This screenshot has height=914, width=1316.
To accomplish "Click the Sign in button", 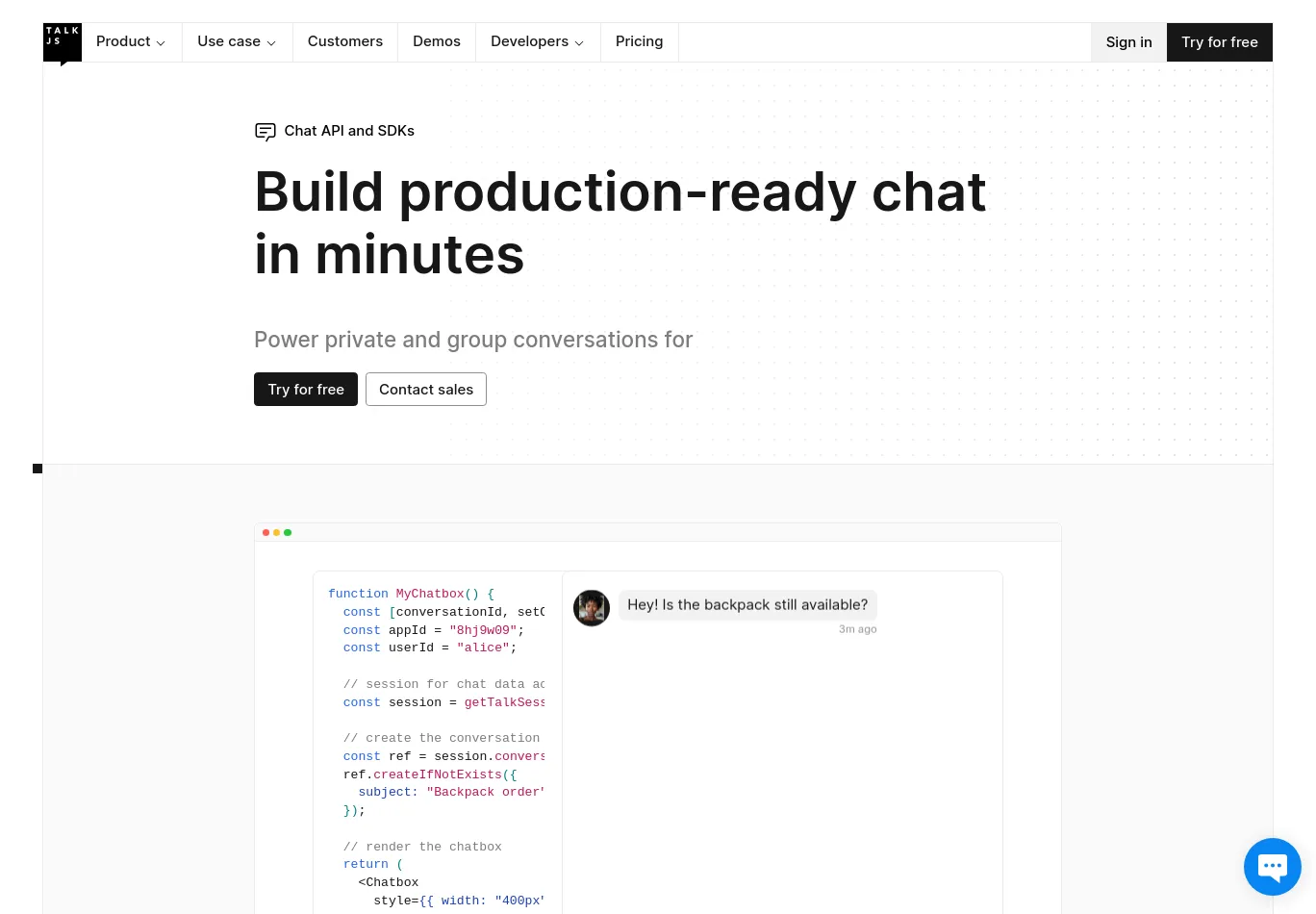I will point(1128,42).
